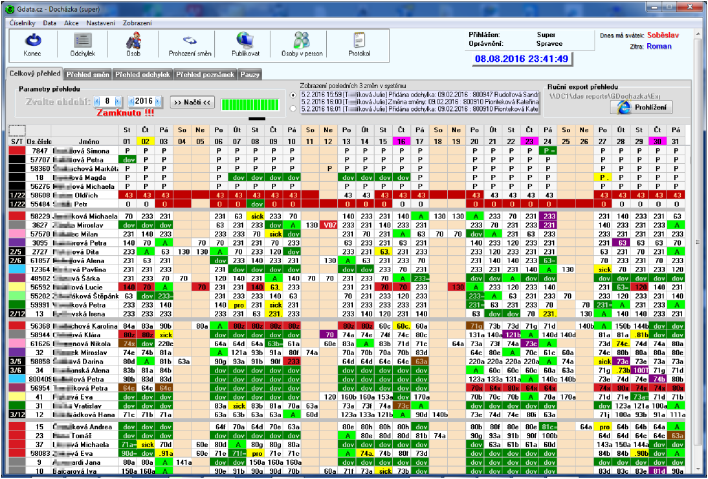Viewport: 708px width, 479px height.
Task: Increase year 2016 with the right arrow
Action: (159, 102)
